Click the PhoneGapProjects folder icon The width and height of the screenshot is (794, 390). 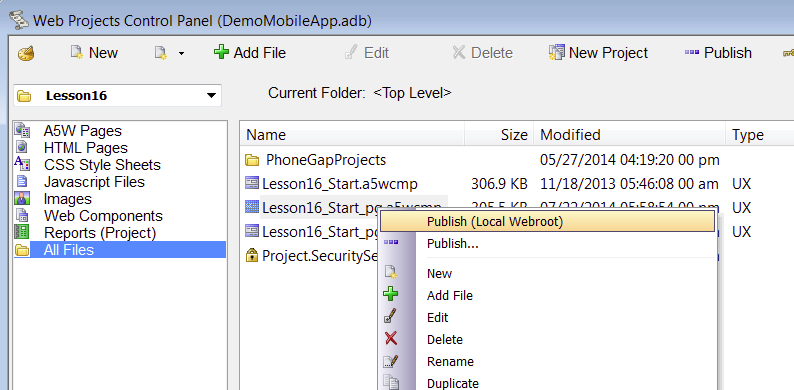[252, 161]
